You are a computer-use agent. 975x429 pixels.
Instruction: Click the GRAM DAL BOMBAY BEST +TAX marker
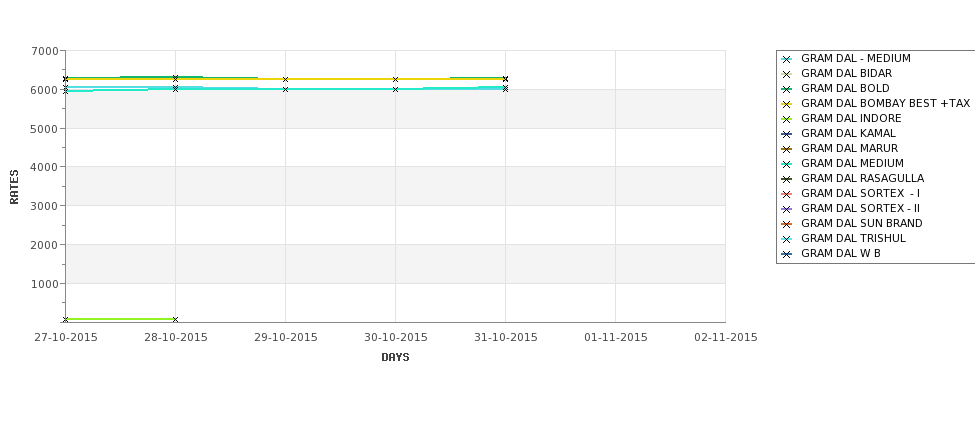point(787,104)
